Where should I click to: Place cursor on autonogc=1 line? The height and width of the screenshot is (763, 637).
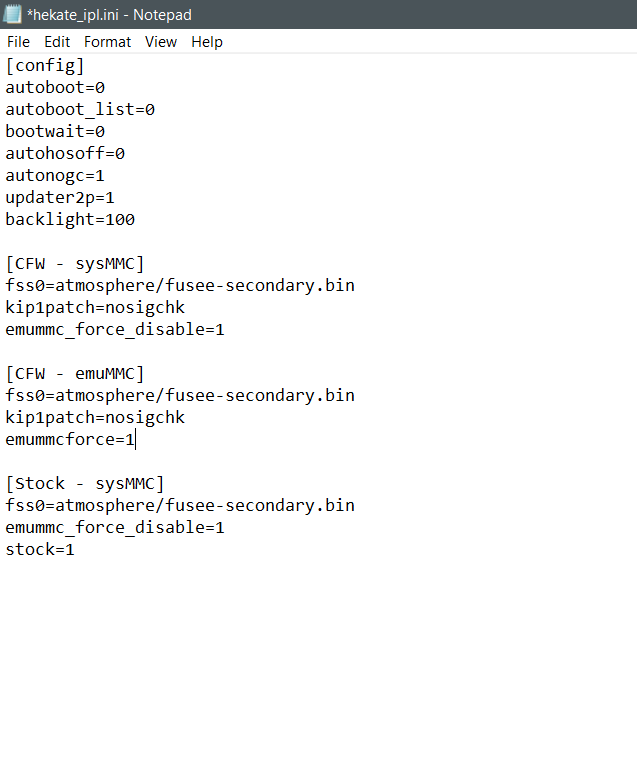click(x=55, y=176)
